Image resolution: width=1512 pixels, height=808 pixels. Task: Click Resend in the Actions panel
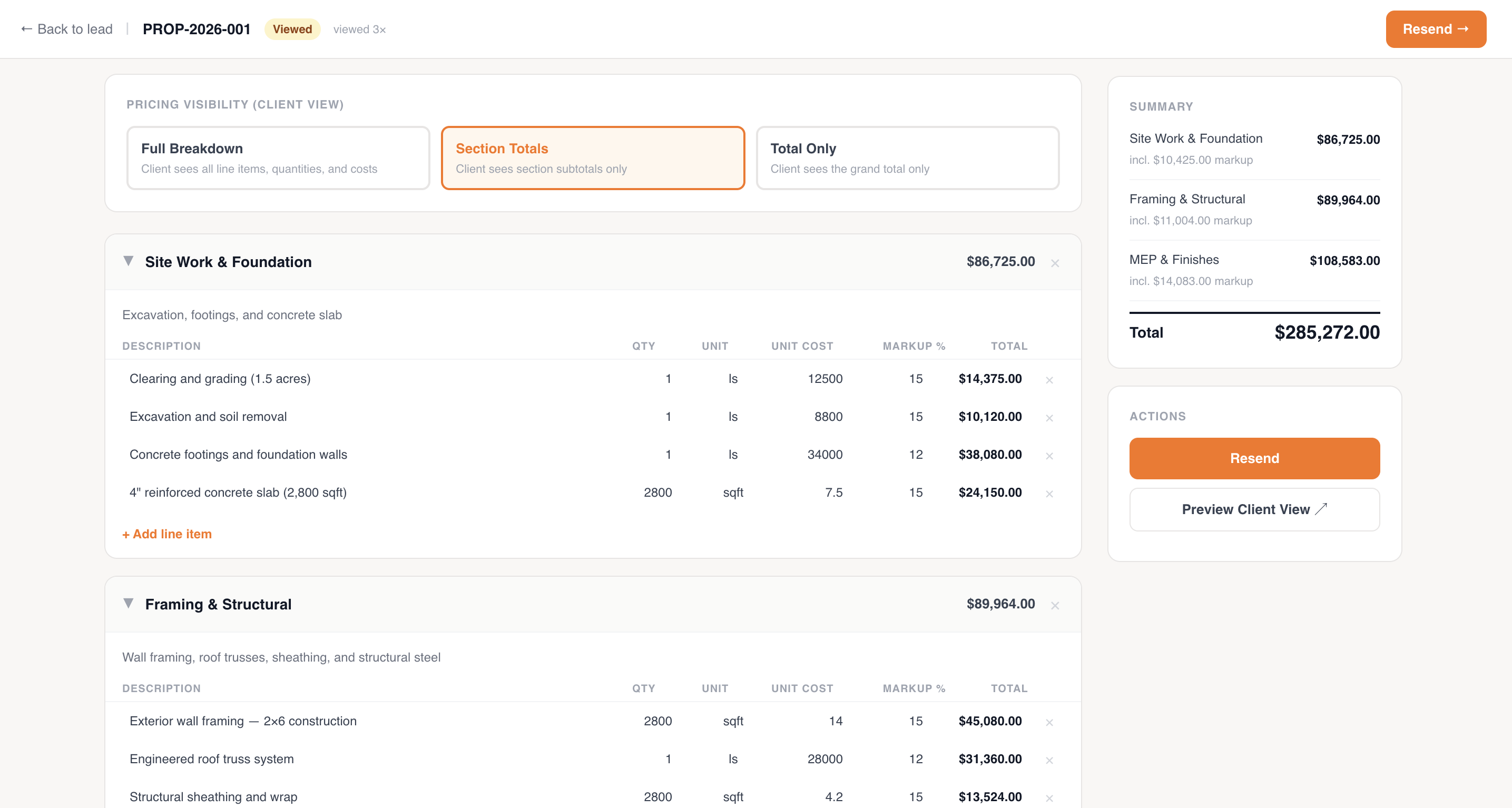(1254, 458)
